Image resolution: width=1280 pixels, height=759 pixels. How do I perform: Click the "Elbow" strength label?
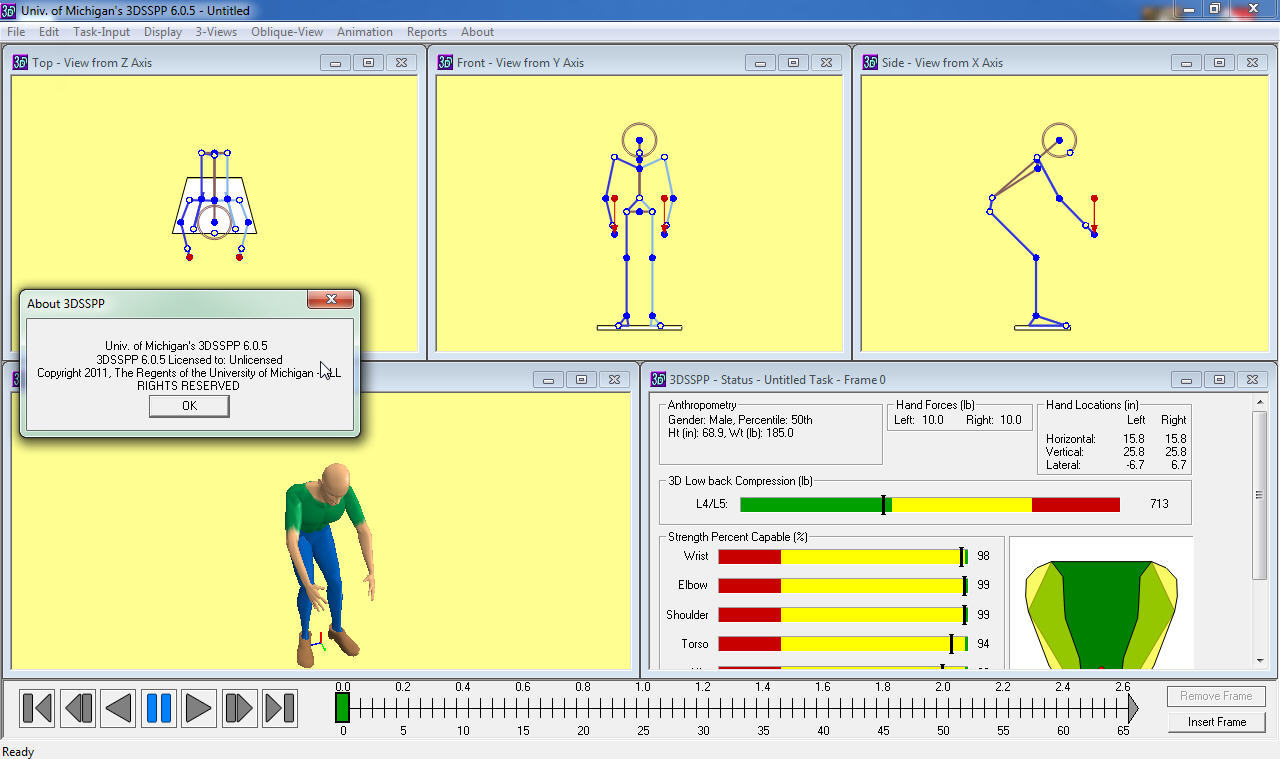click(693, 585)
